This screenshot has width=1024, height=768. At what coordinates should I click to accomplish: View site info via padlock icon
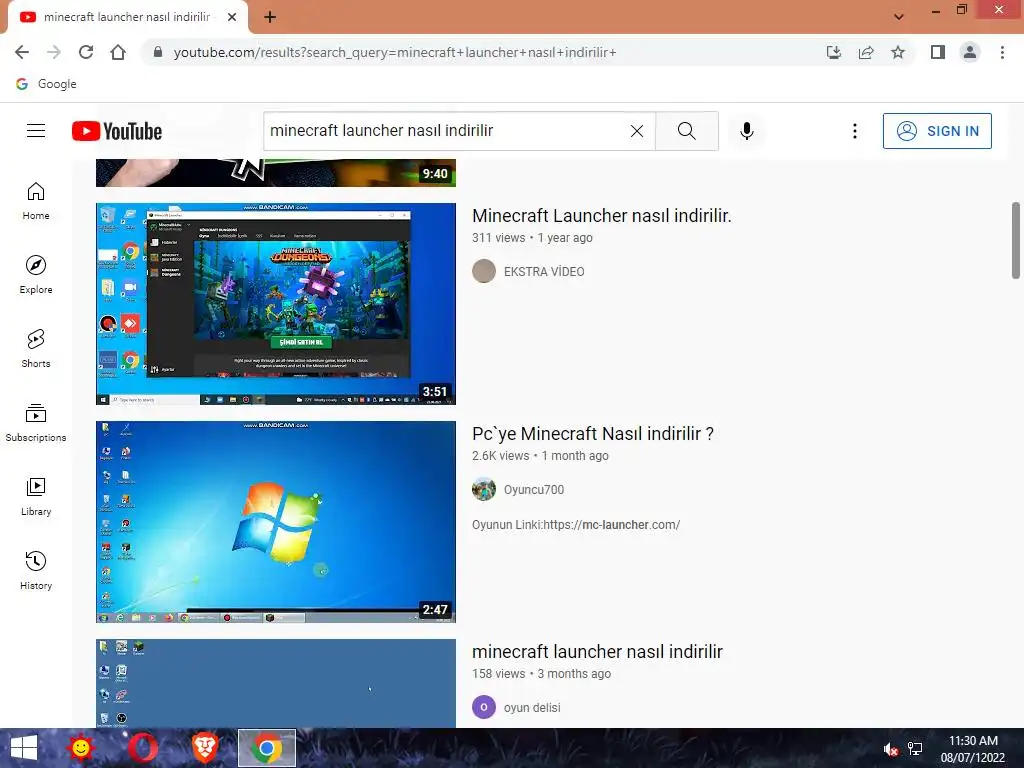pos(157,52)
